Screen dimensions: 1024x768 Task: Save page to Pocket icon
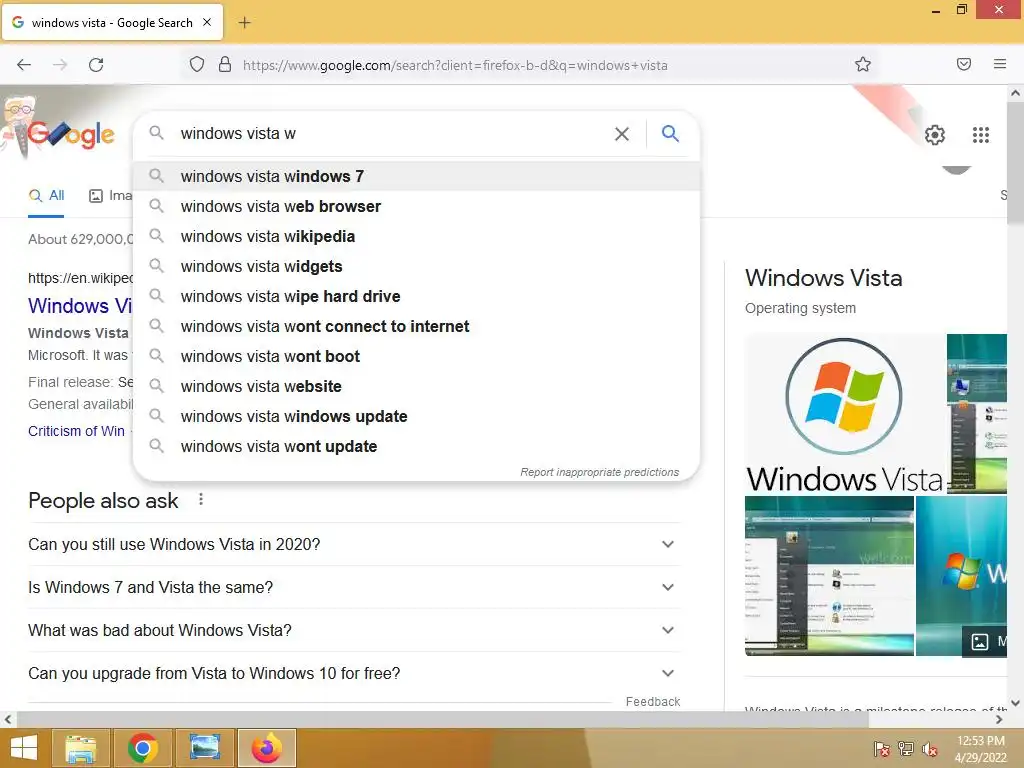(x=964, y=64)
